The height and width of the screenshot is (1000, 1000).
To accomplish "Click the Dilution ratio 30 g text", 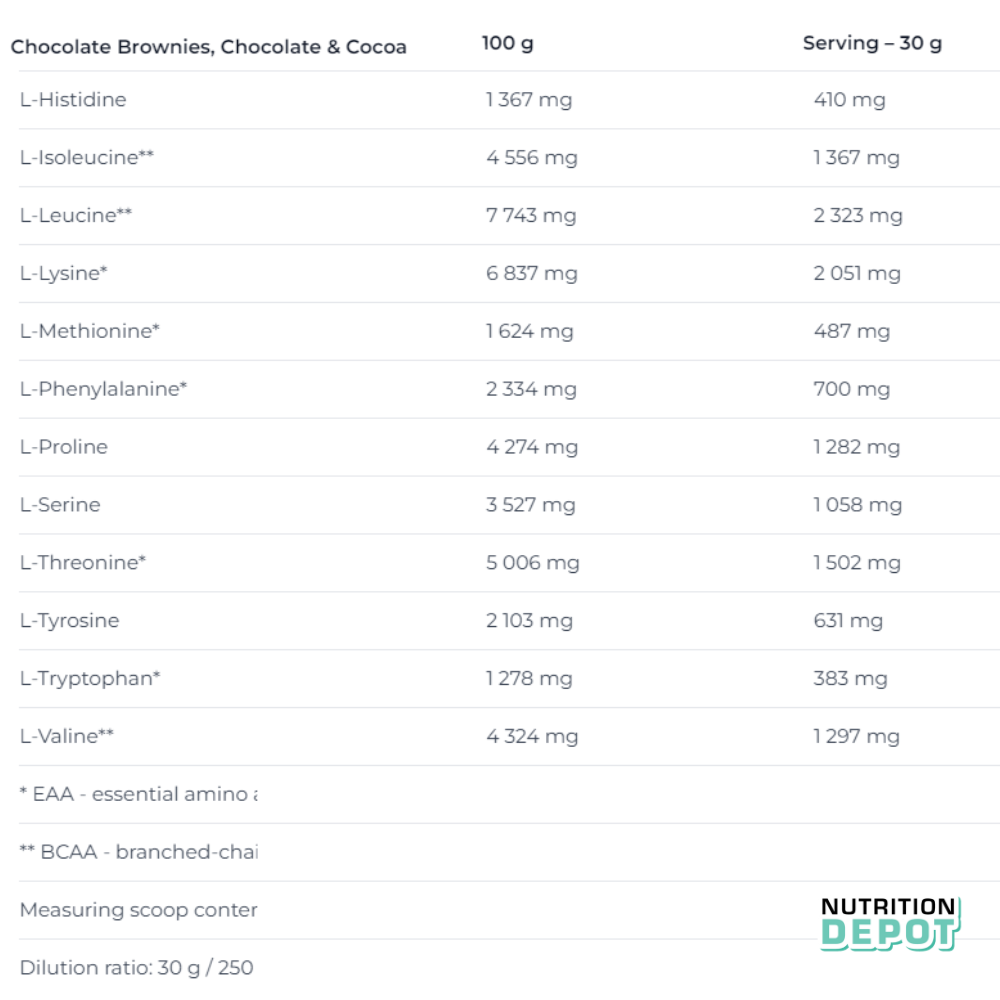I will (137, 968).
